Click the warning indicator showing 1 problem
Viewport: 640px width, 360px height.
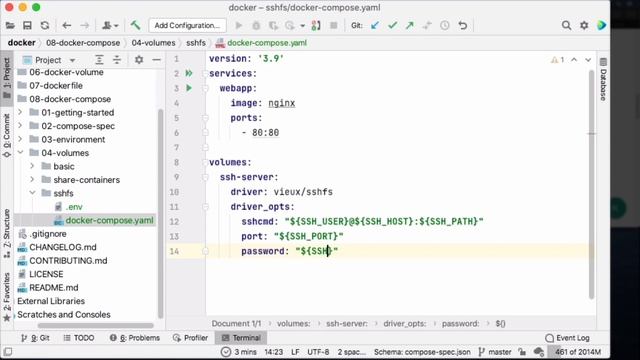coord(558,60)
